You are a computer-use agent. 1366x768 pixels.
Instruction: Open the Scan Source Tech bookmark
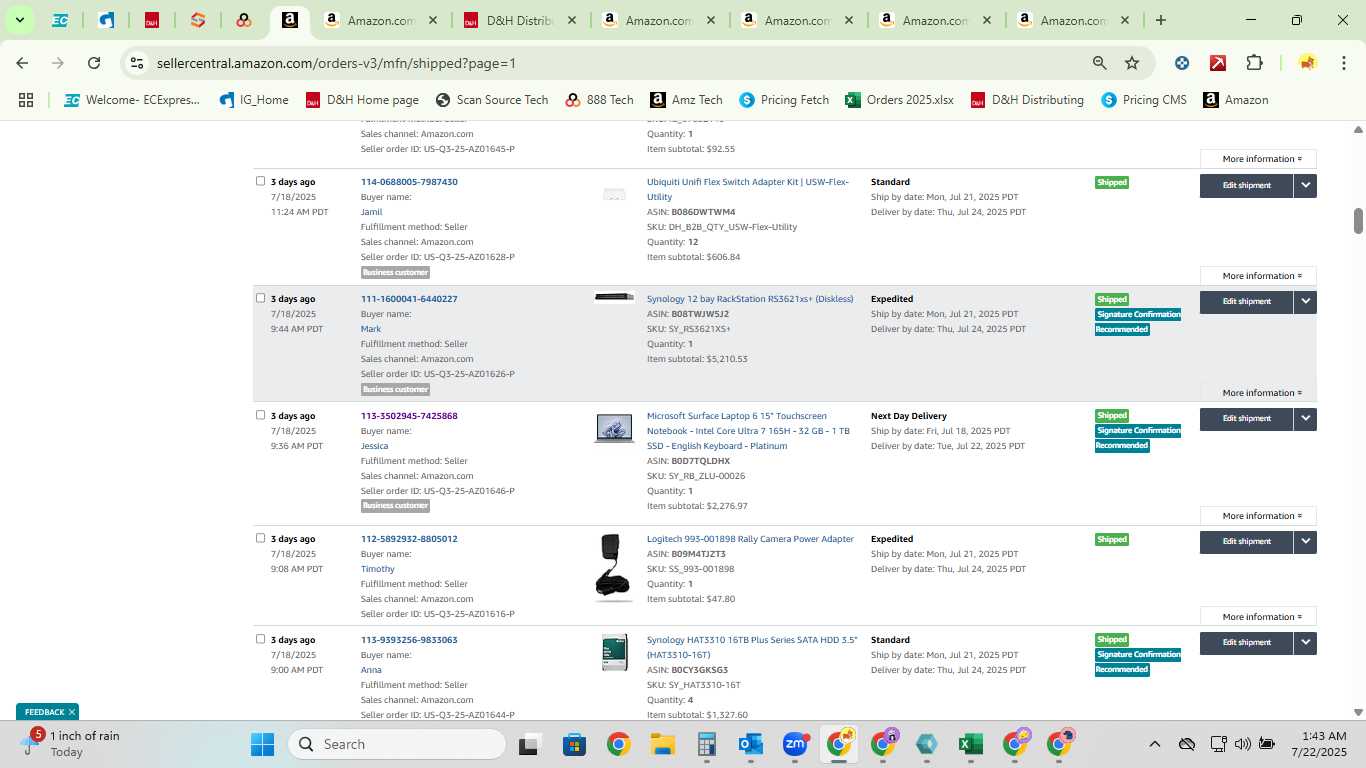point(492,100)
